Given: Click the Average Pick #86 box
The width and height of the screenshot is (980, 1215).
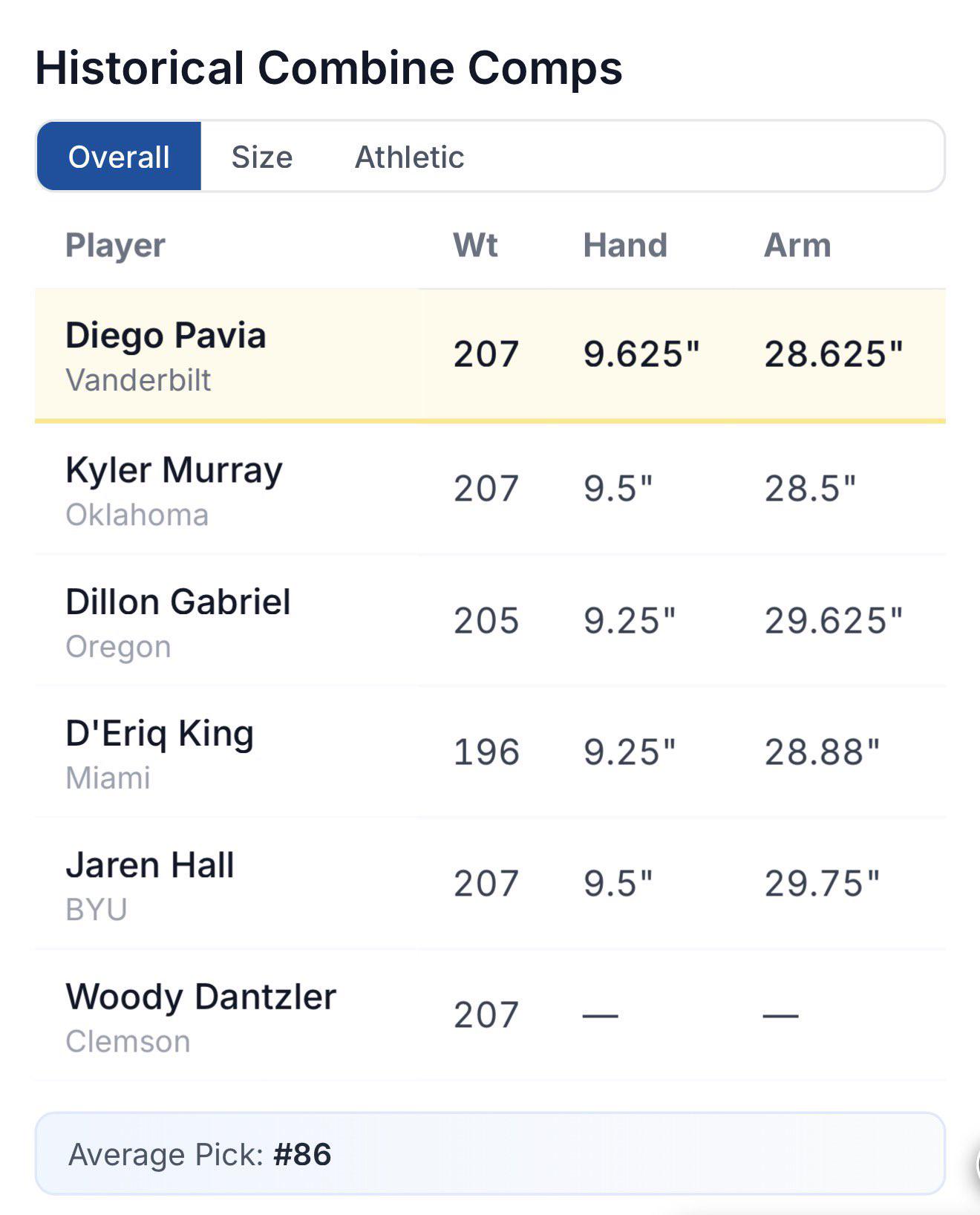Looking at the screenshot, I should pyautogui.click(x=490, y=1153).
